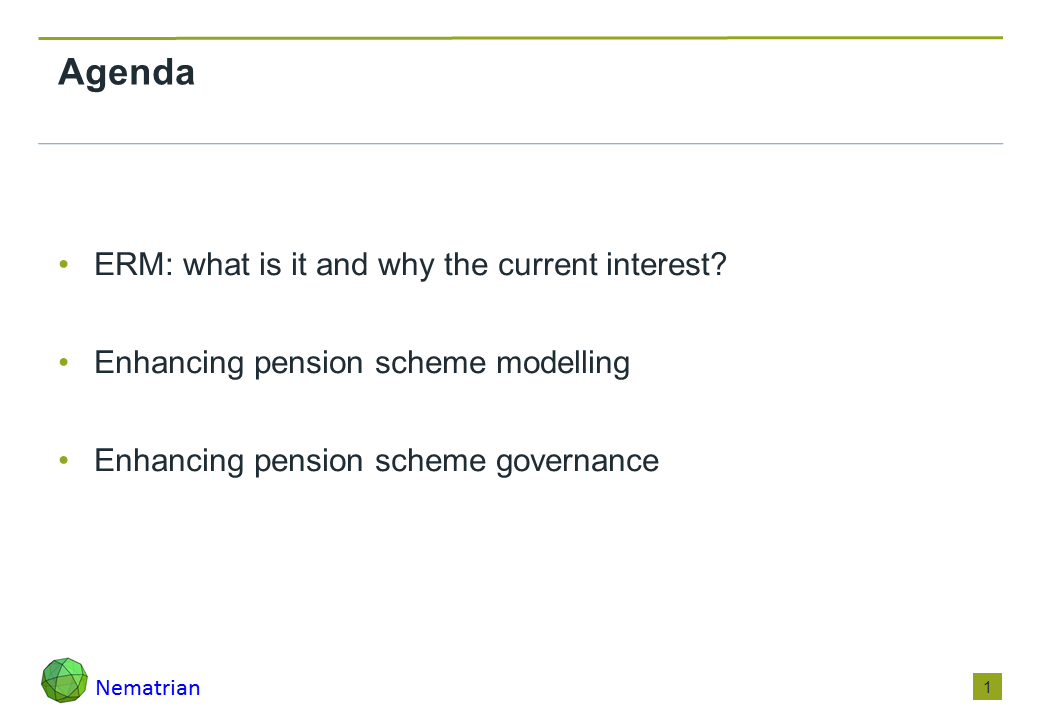The width and height of the screenshot is (1040, 720).
Task: Select the word 'modelling' in second bullet
Action: pyautogui.click(x=563, y=362)
